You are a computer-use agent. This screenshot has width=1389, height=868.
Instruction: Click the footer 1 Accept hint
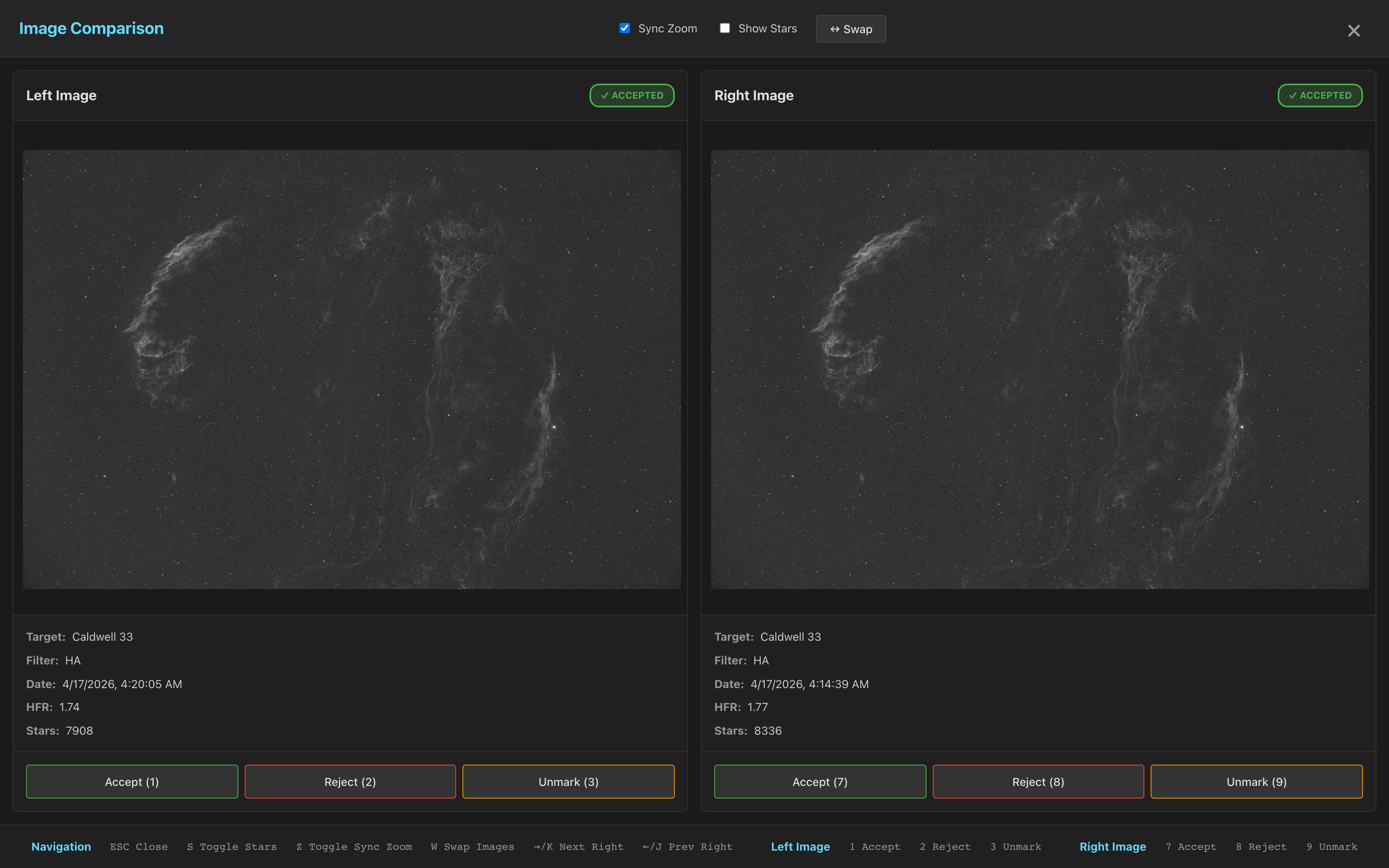pos(875,846)
